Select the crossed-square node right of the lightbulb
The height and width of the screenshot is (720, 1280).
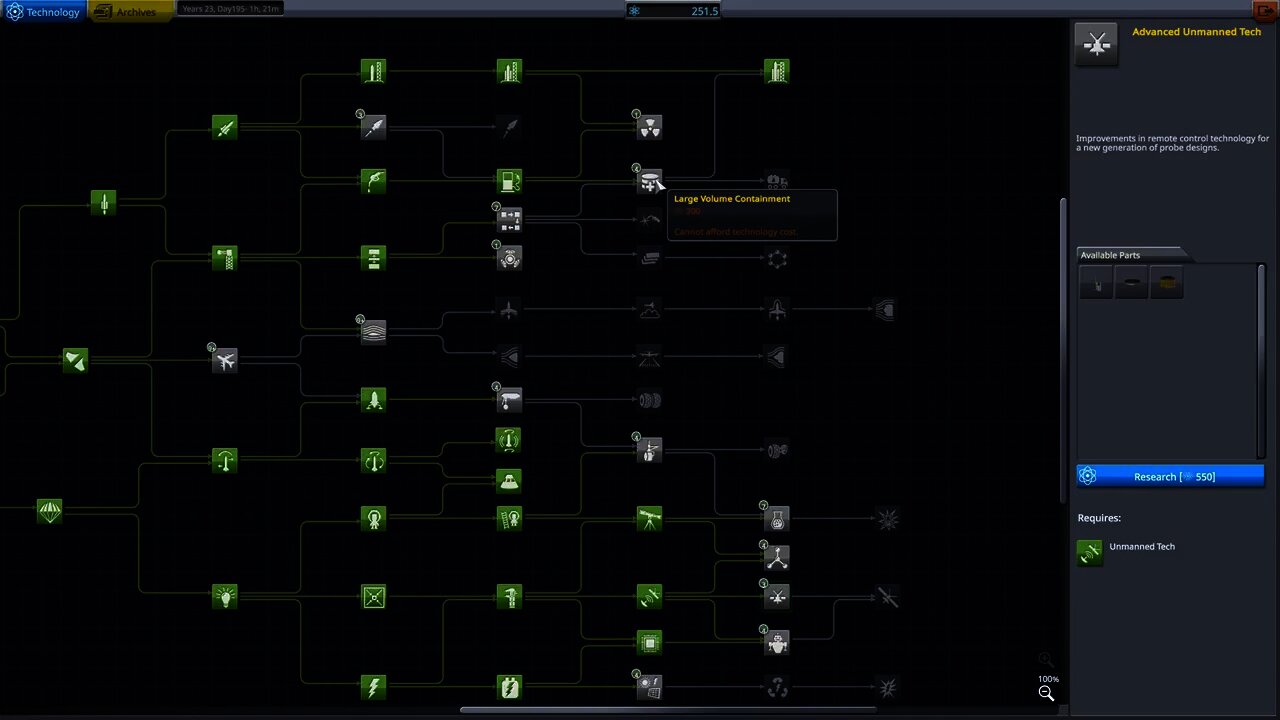click(373, 597)
